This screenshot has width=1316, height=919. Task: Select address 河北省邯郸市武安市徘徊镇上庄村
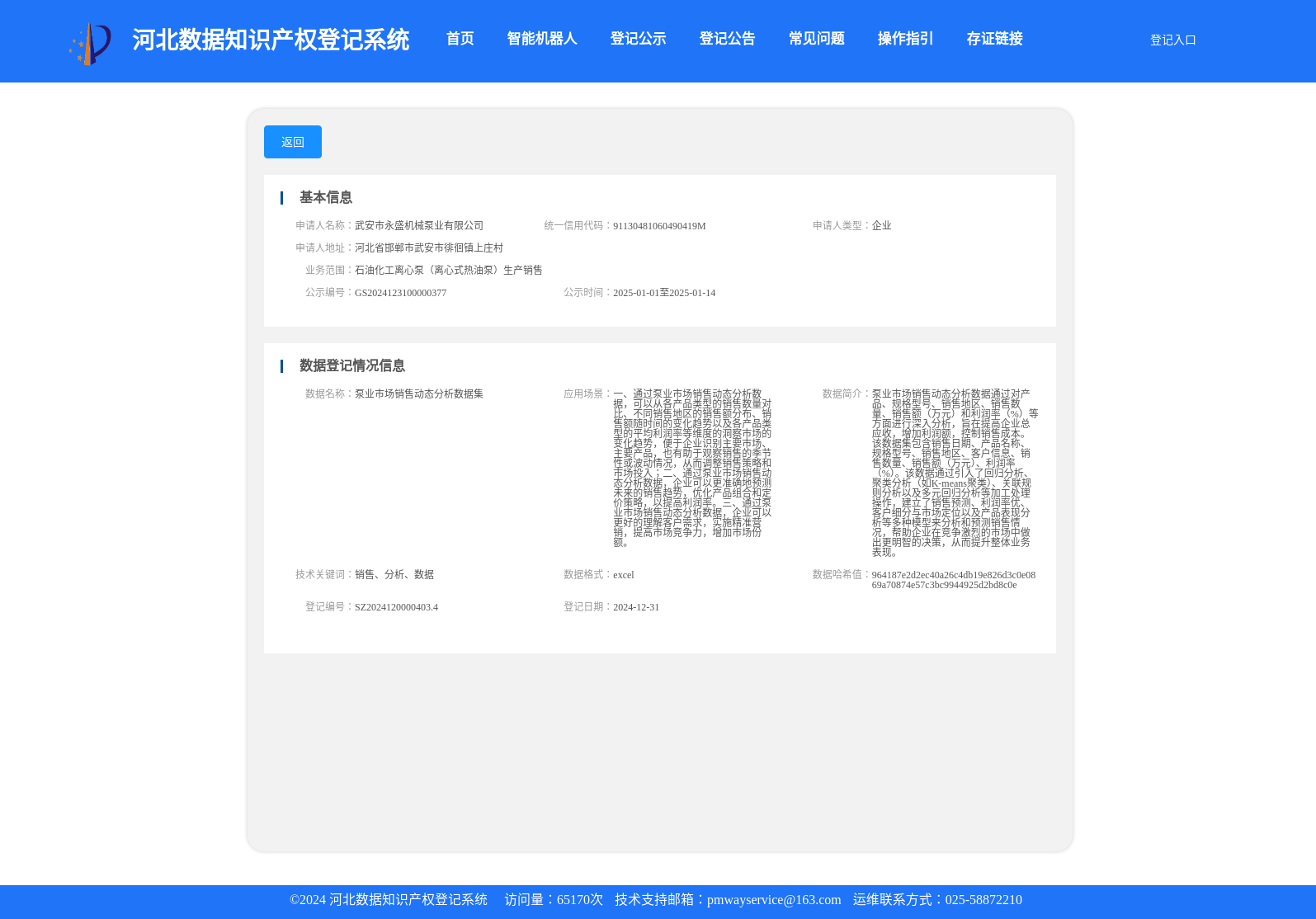coord(429,247)
